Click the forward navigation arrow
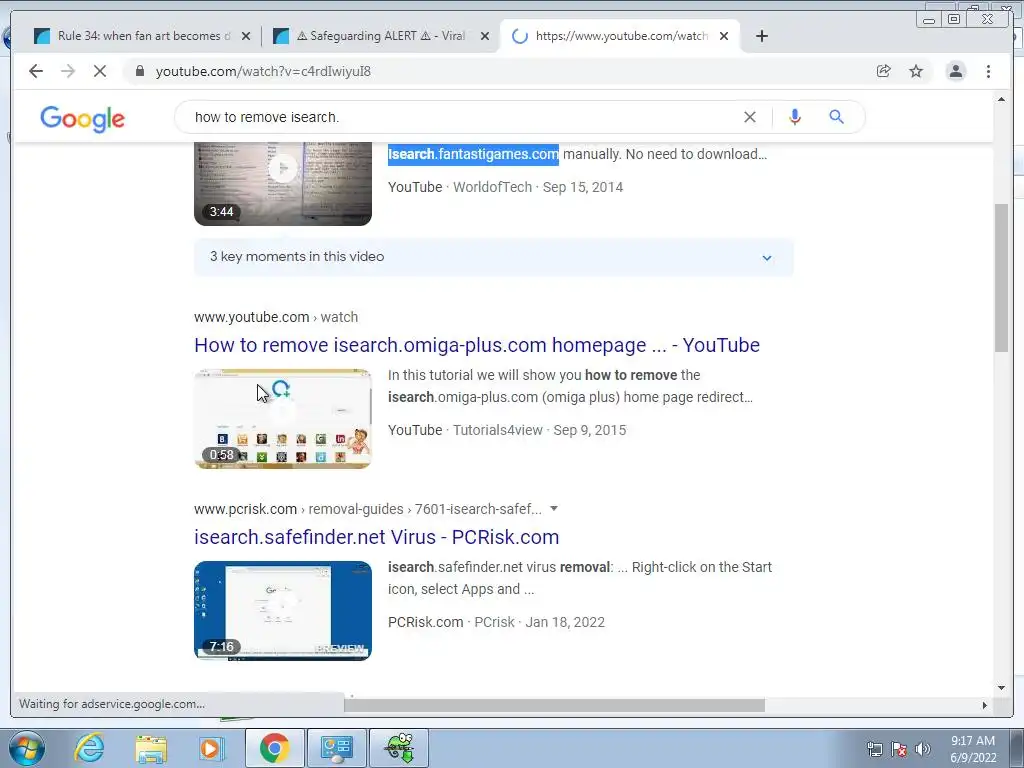This screenshot has height=768, width=1024. pyautogui.click(x=68, y=71)
